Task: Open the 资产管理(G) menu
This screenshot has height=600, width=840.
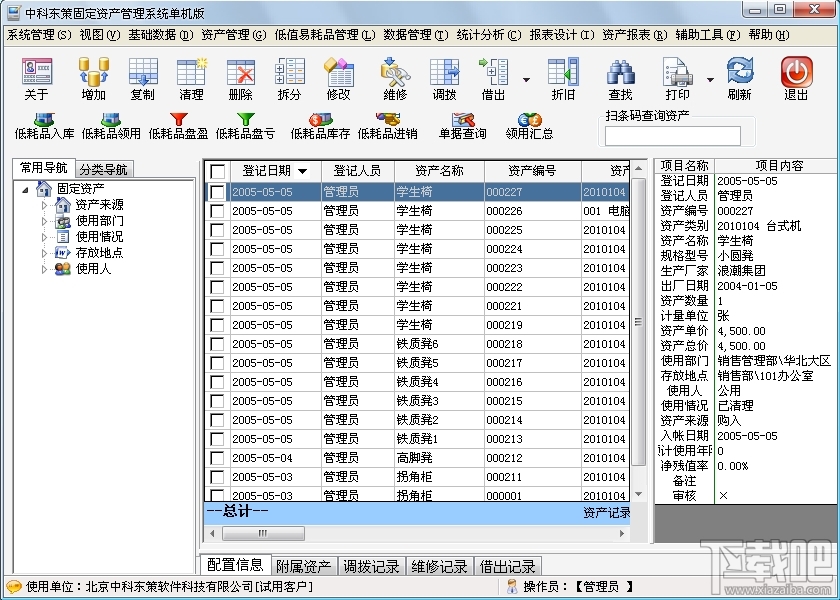Action: point(234,35)
